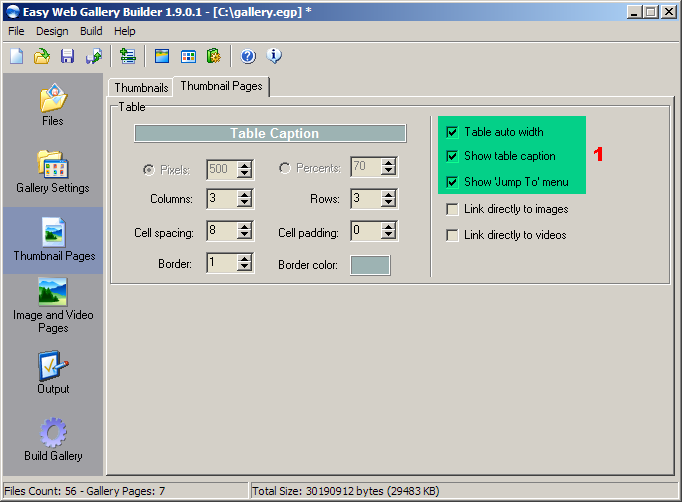682x502 pixels.
Task: Open the File menu
Action: 17,31
